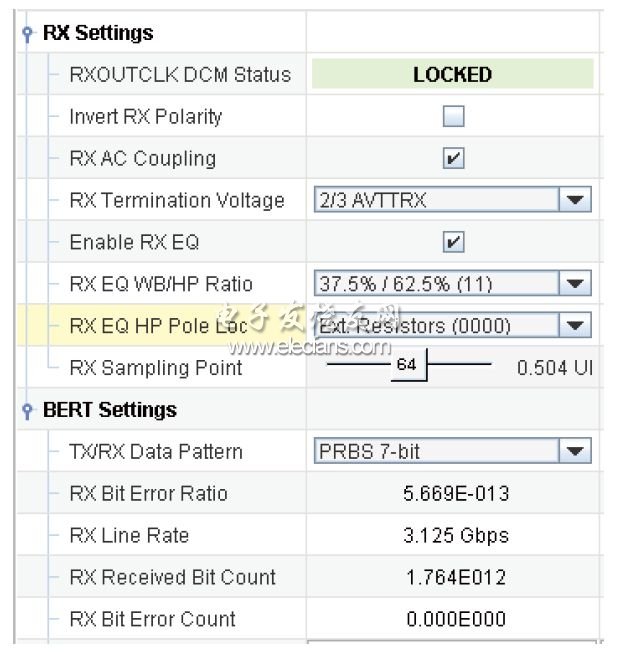Collapse the BERT Settings section
Screen dimensions: 618x653
pyautogui.click(x=27, y=411)
